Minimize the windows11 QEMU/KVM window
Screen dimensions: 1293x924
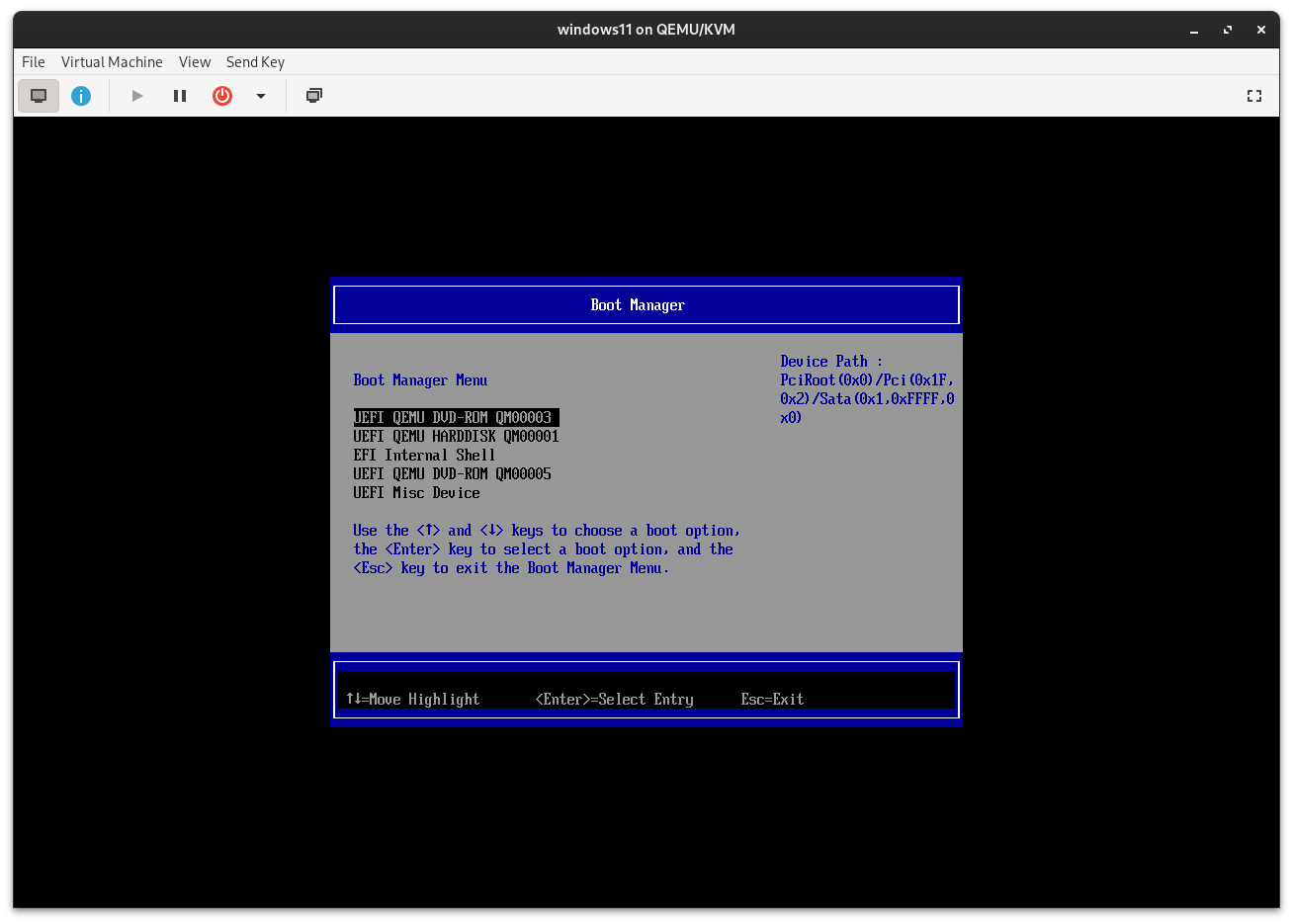(x=1194, y=30)
